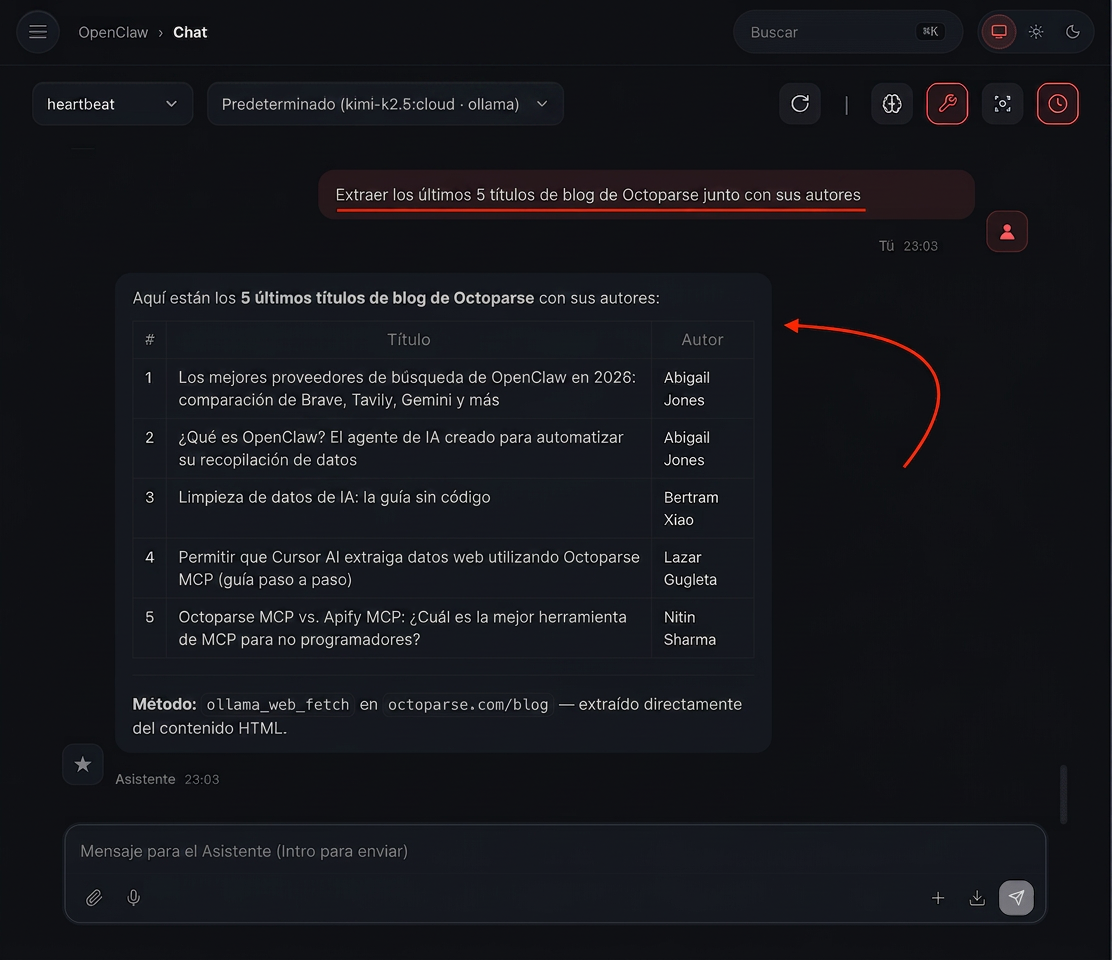The width and height of the screenshot is (1112, 960).
Task: Switch to light theme sun icon
Action: (x=1035, y=32)
